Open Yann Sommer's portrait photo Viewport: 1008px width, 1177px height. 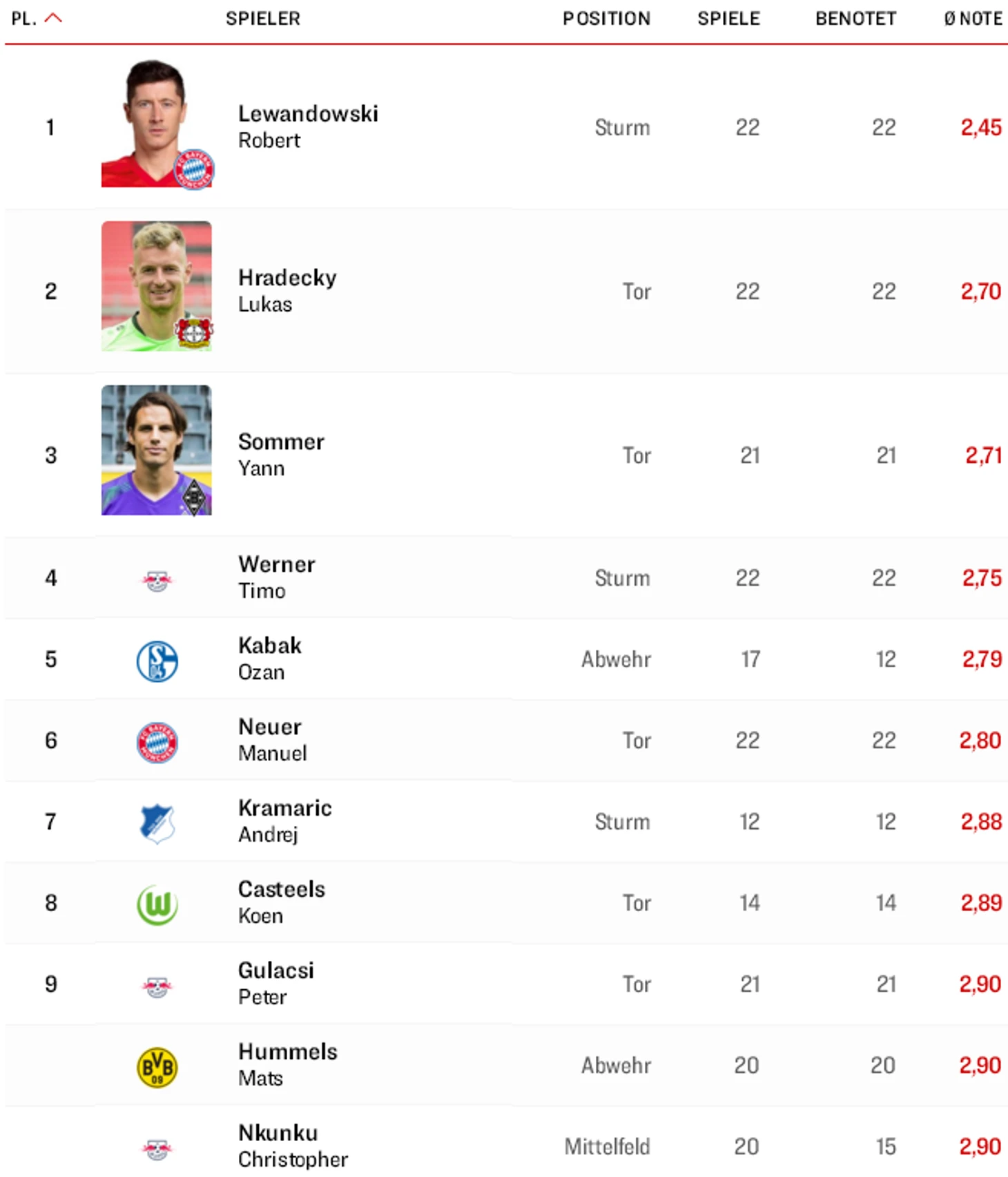point(157,450)
